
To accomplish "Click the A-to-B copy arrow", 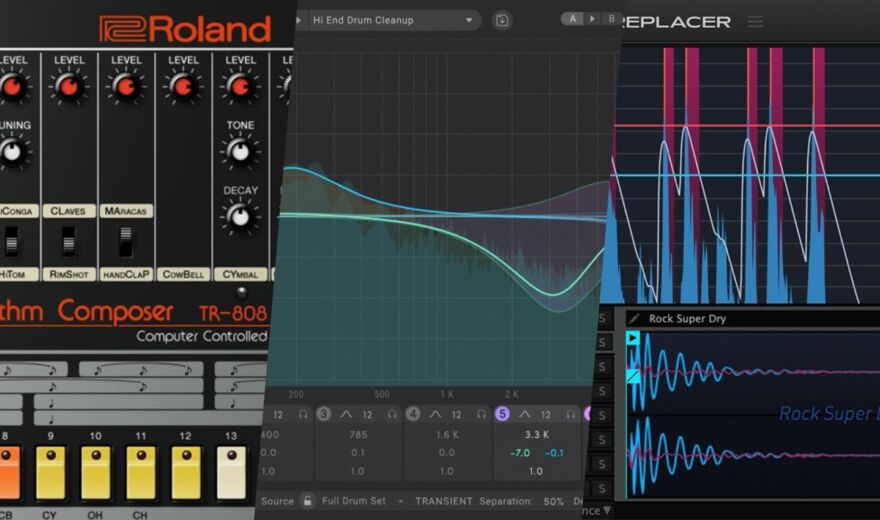I will (592, 19).
